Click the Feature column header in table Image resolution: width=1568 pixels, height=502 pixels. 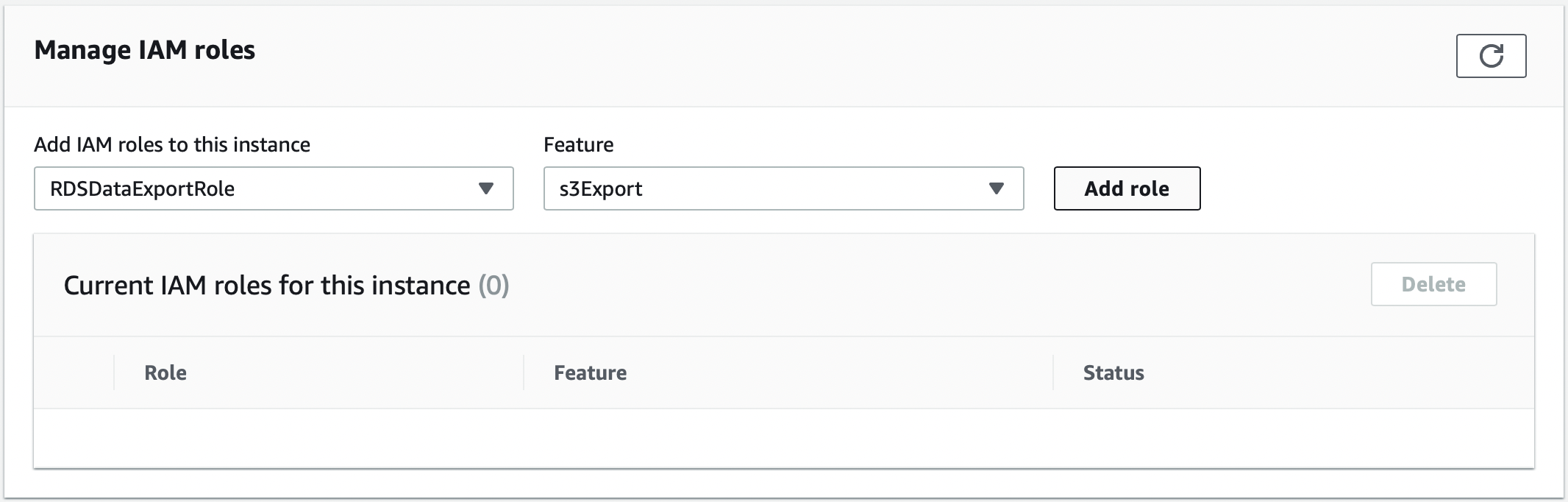pyautogui.click(x=590, y=373)
